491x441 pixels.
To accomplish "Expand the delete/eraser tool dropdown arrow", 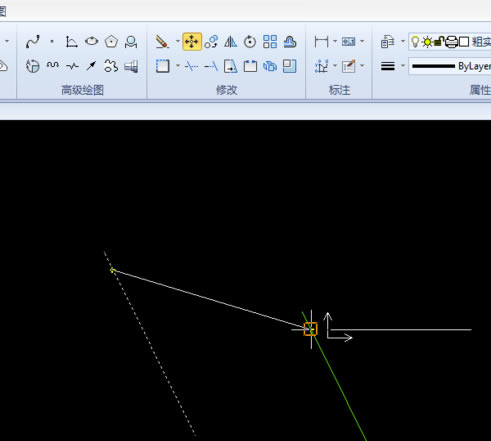I will [178, 42].
